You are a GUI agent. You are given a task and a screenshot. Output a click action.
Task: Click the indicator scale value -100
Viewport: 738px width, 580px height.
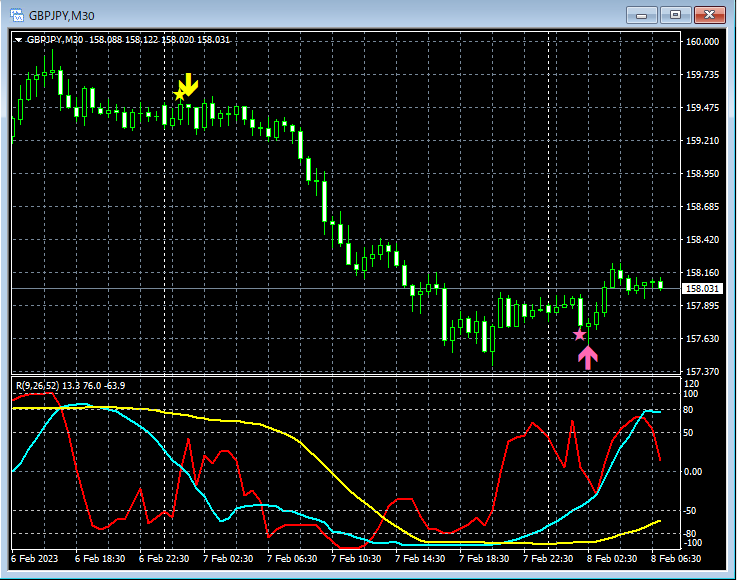click(x=691, y=543)
